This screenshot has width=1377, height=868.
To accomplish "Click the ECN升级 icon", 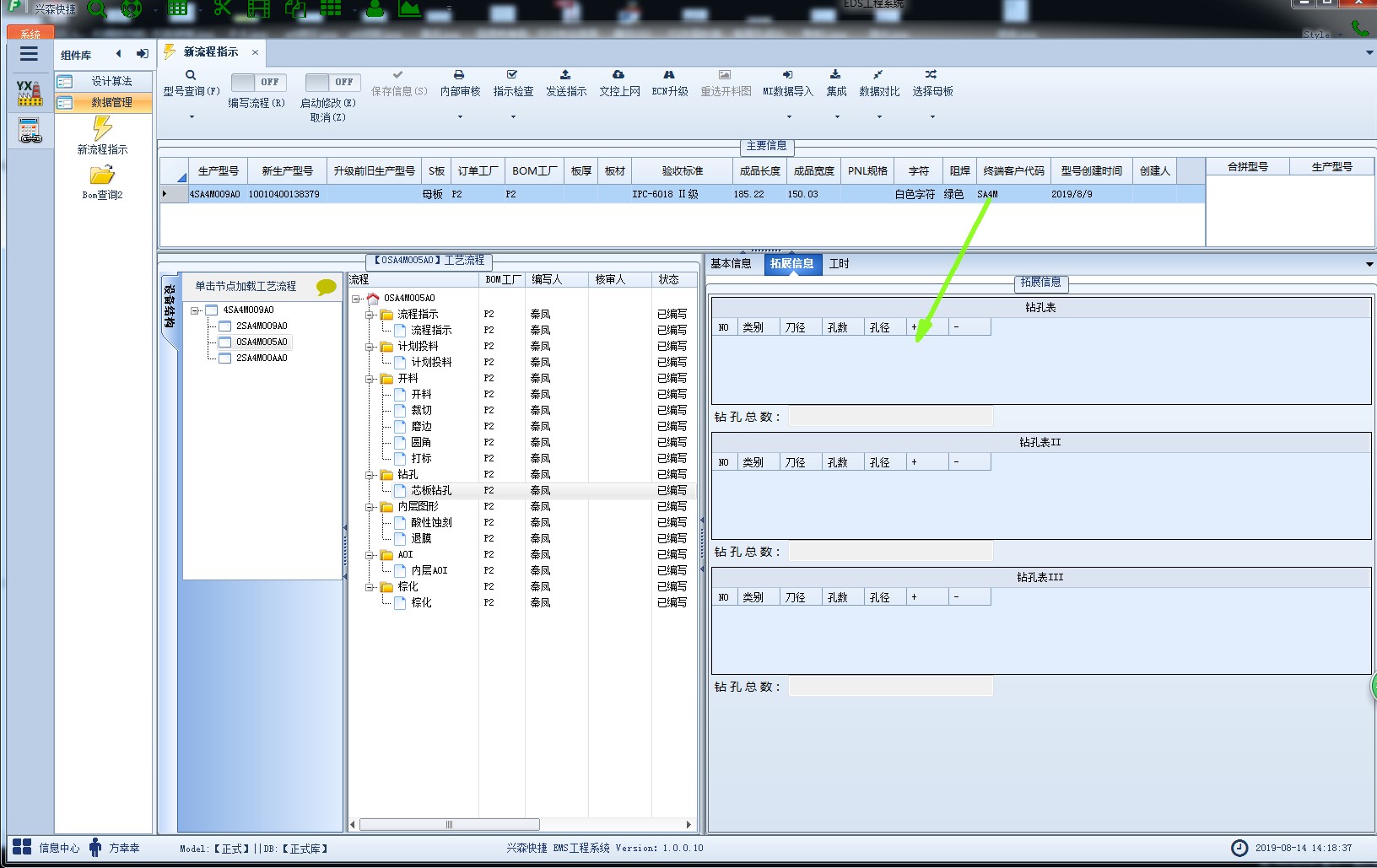I will 669,74.
